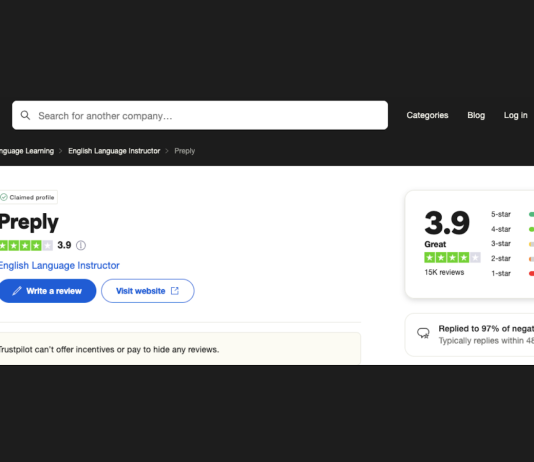
Task: Click the magnifying glass search icon
Action: coord(25,115)
